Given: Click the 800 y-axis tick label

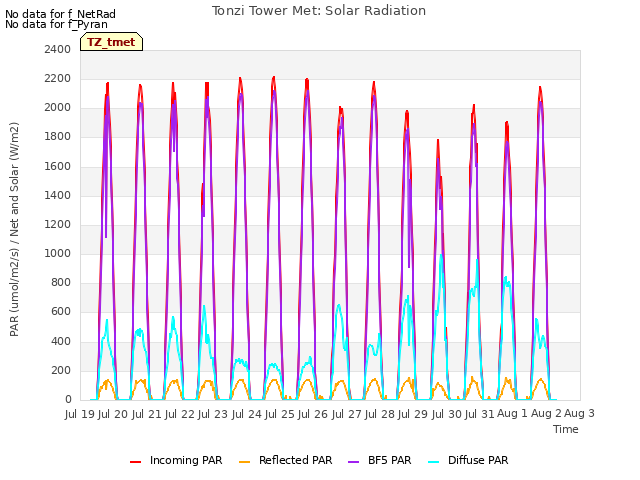Looking at the screenshot, I should pos(61,282).
